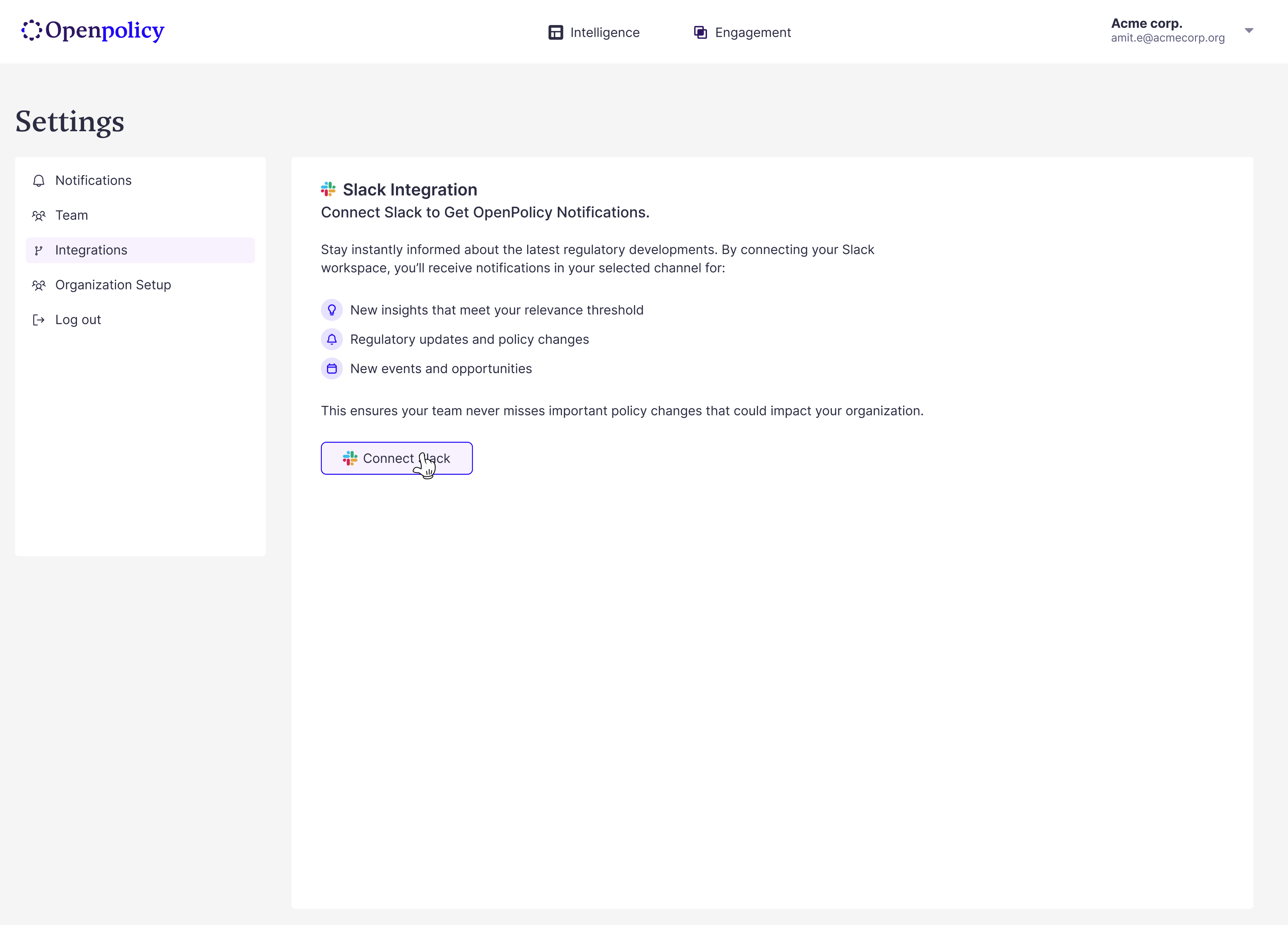
Task: Click the lightbulb insights icon
Action: tap(332, 310)
